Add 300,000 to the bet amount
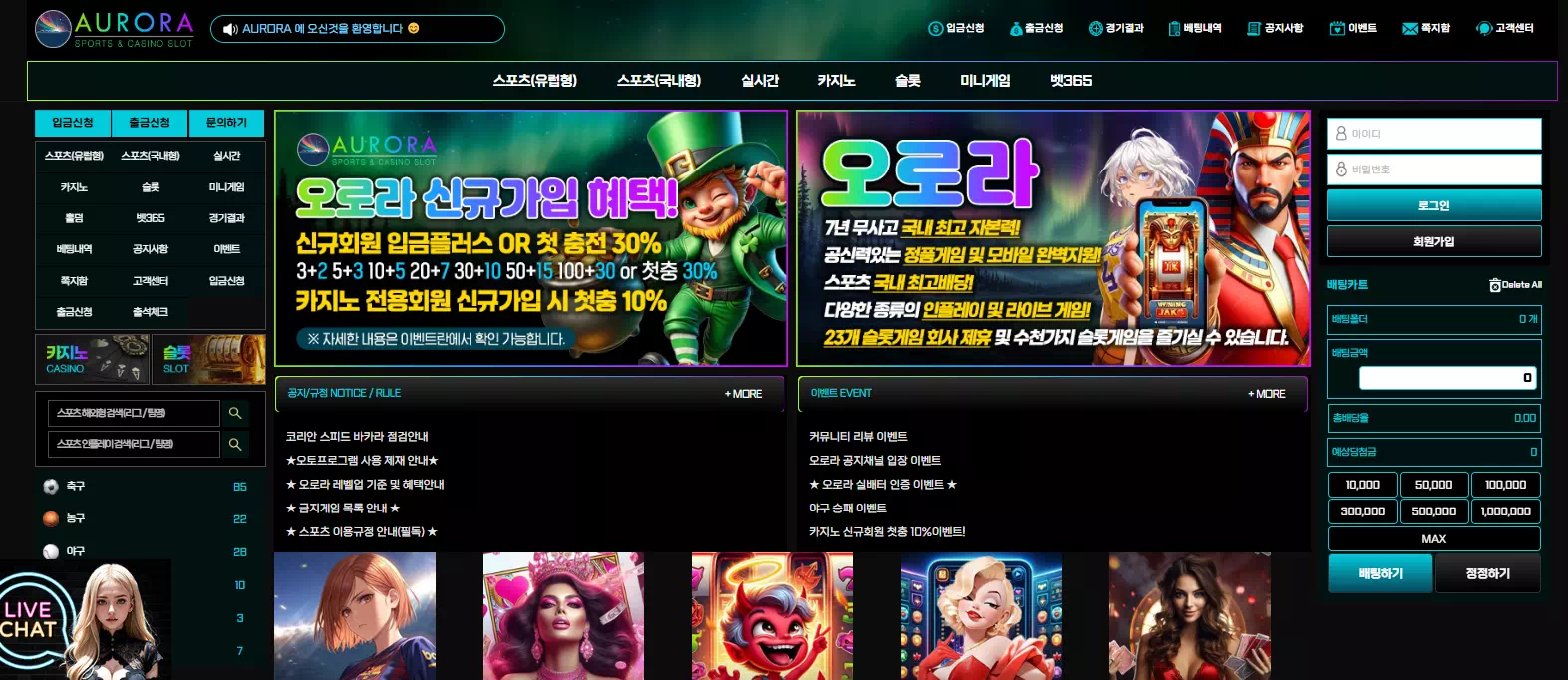The height and width of the screenshot is (680, 1568). (1362, 511)
